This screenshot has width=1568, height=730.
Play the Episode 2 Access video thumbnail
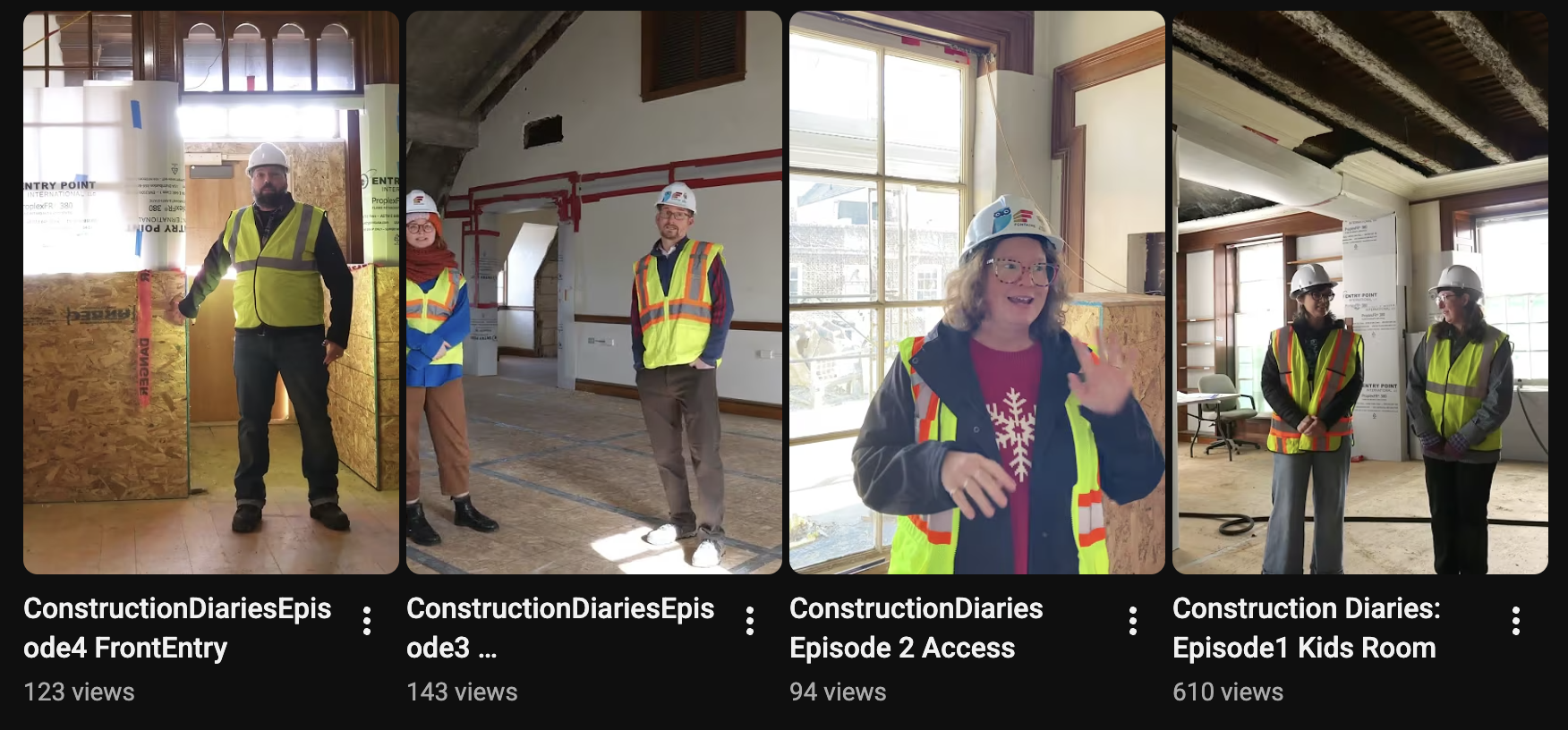(977, 293)
